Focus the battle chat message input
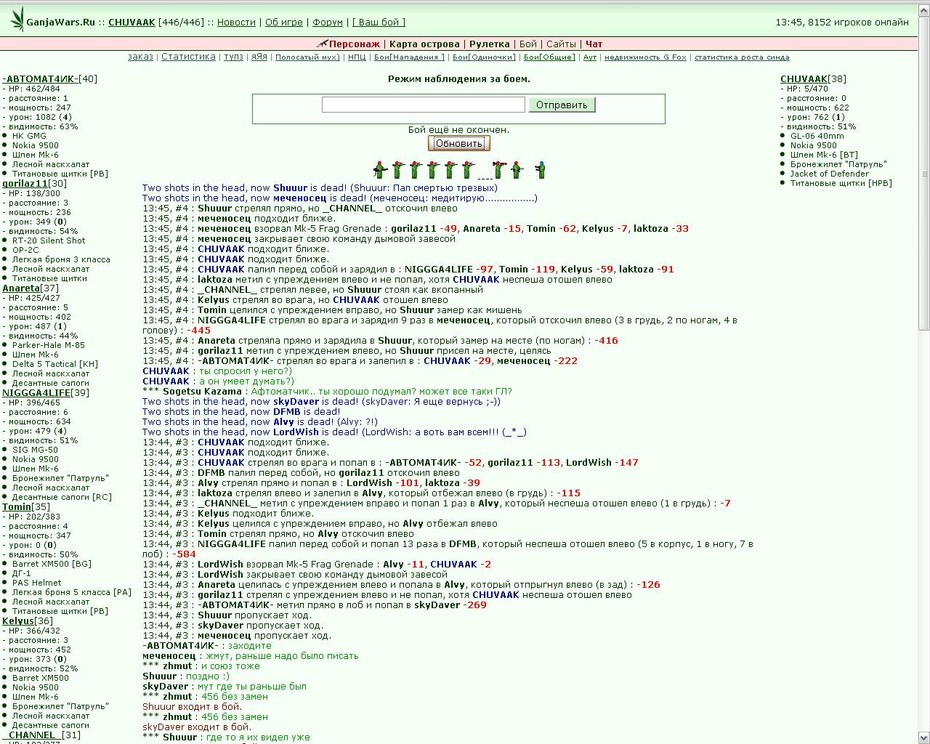 click(423, 105)
